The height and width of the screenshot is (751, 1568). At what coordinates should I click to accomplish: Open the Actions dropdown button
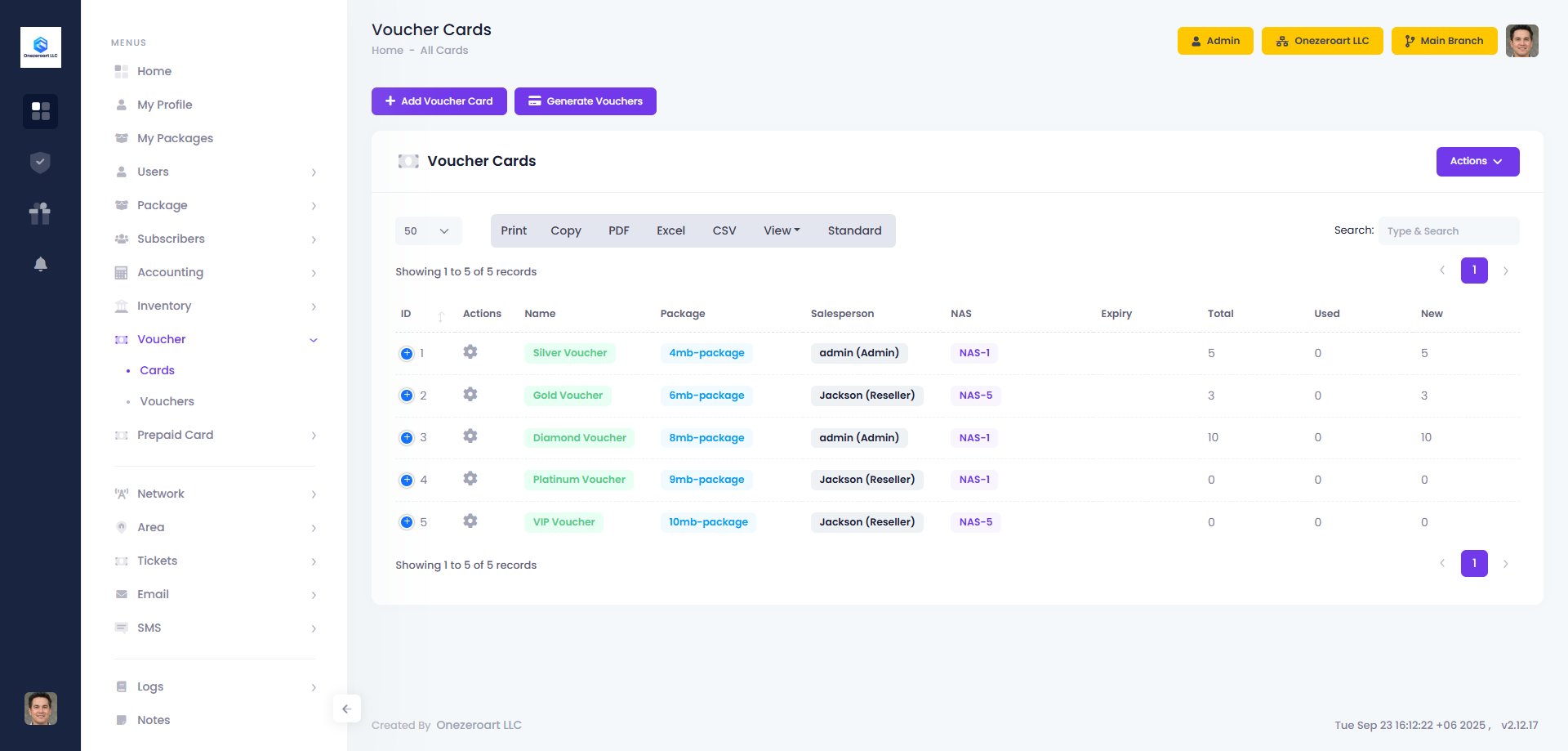pos(1477,162)
